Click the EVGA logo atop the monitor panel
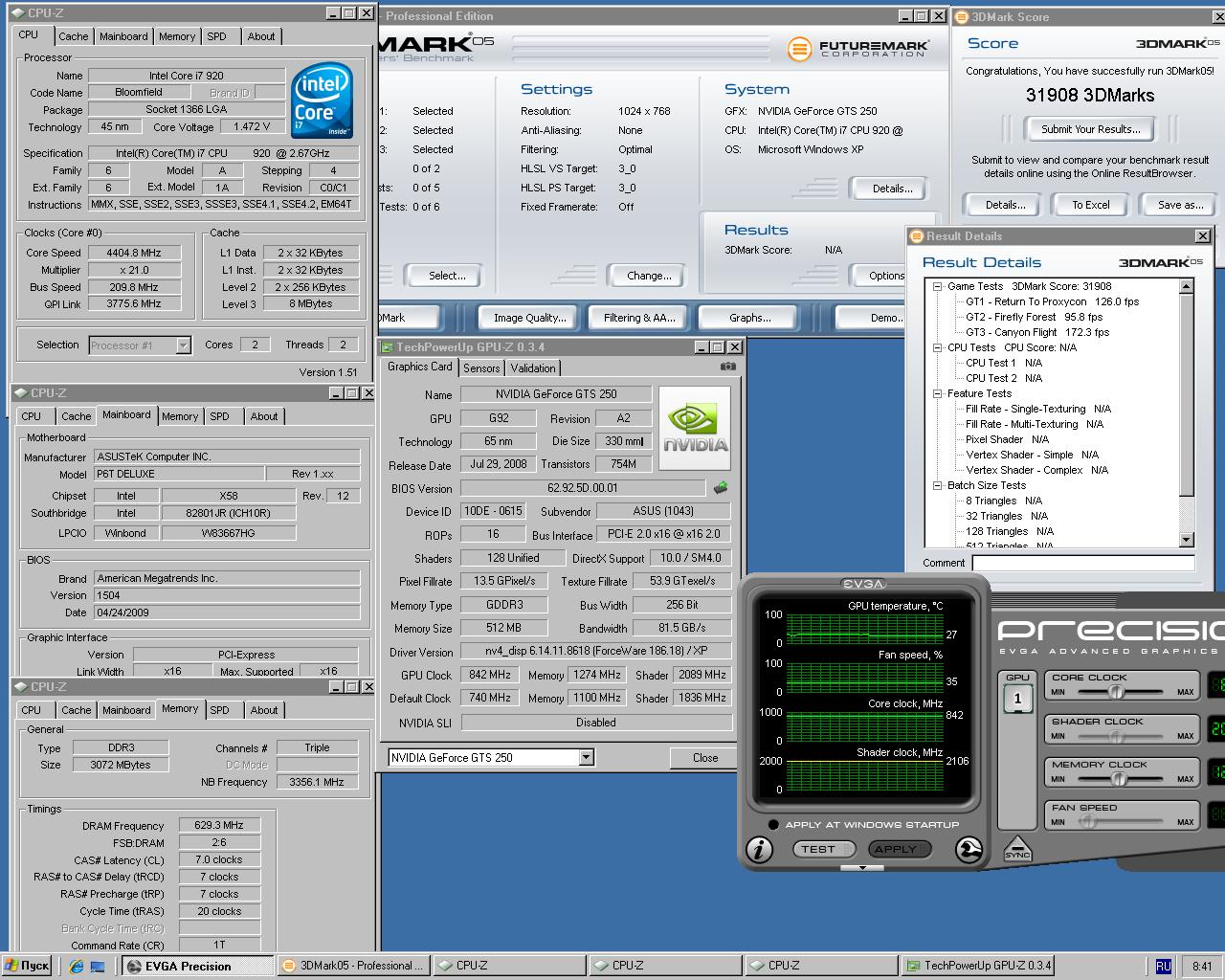Screen dimensions: 1225x980 pyautogui.click(x=863, y=584)
